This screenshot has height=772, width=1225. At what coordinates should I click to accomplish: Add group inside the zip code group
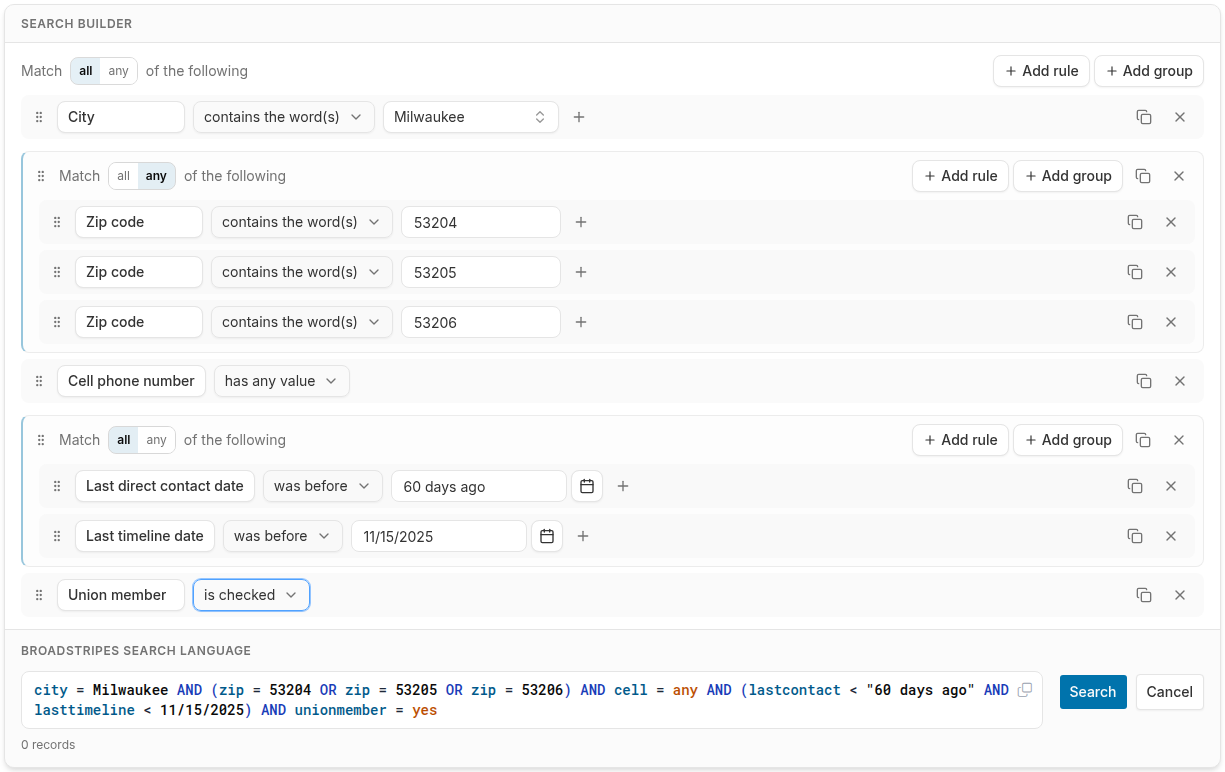[x=1068, y=176]
